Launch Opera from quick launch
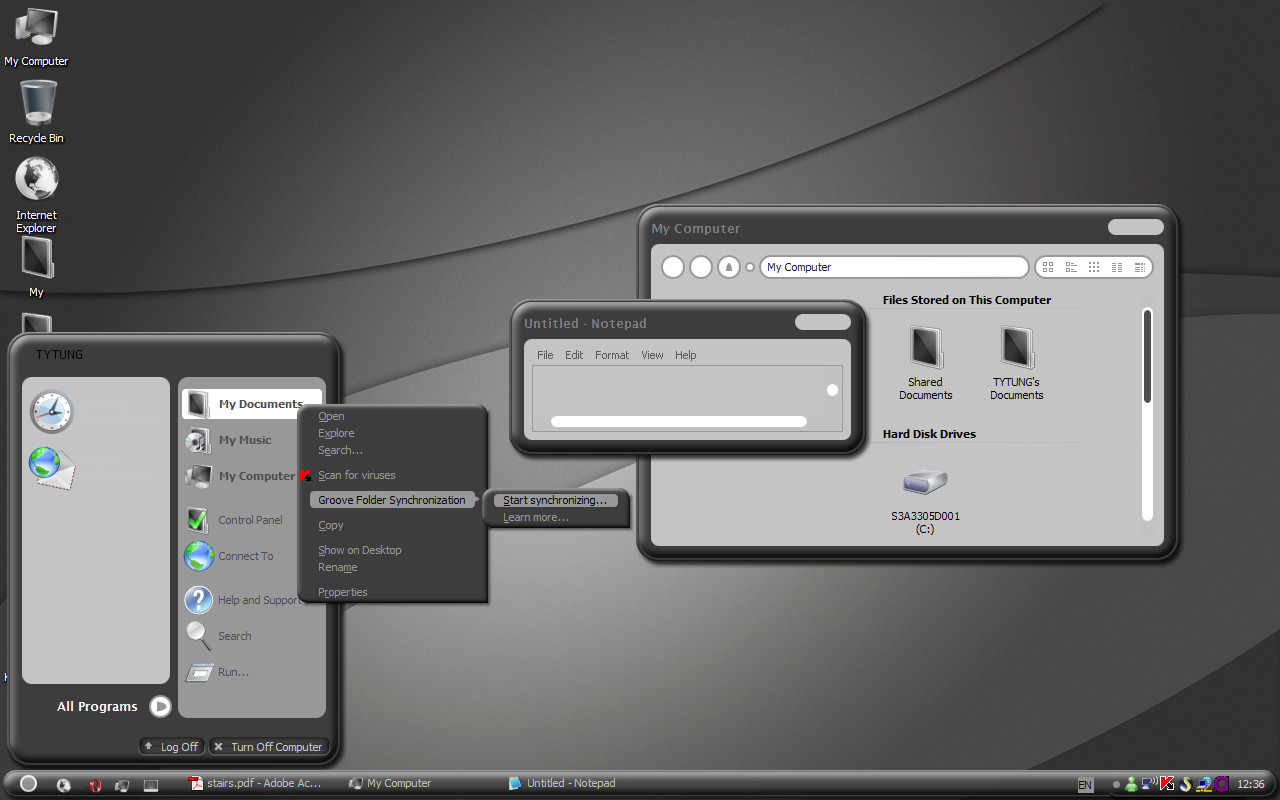The width and height of the screenshot is (1280, 800). point(95,785)
